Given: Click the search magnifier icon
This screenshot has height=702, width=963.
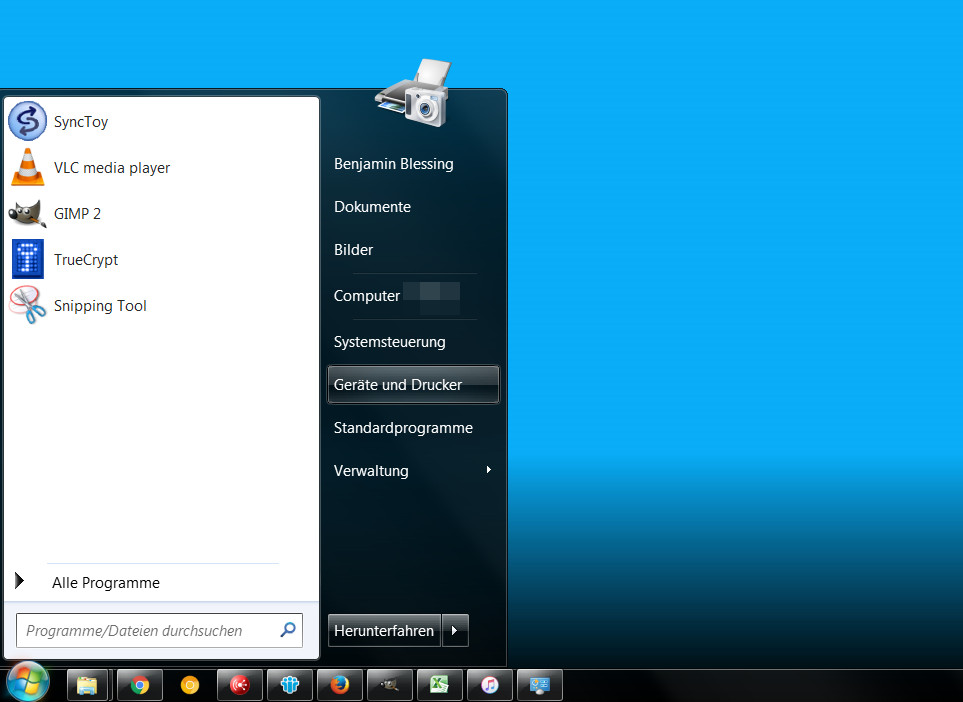Looking at the screenshot, I should [x=288, y=630].
